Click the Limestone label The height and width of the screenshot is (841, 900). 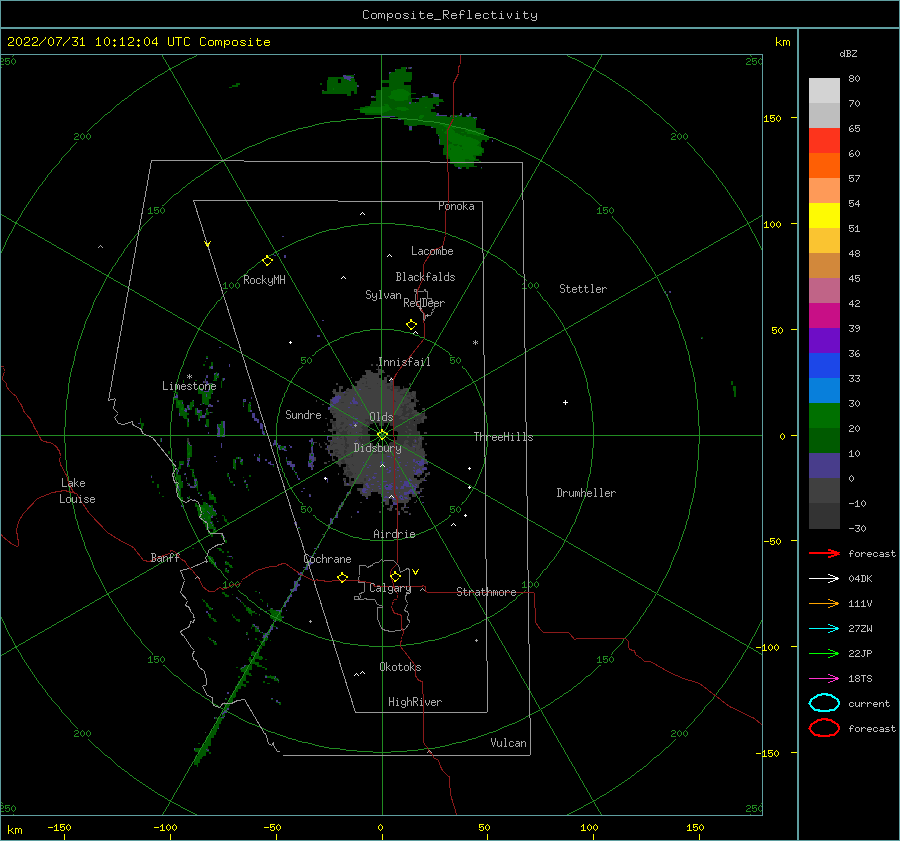189,386
